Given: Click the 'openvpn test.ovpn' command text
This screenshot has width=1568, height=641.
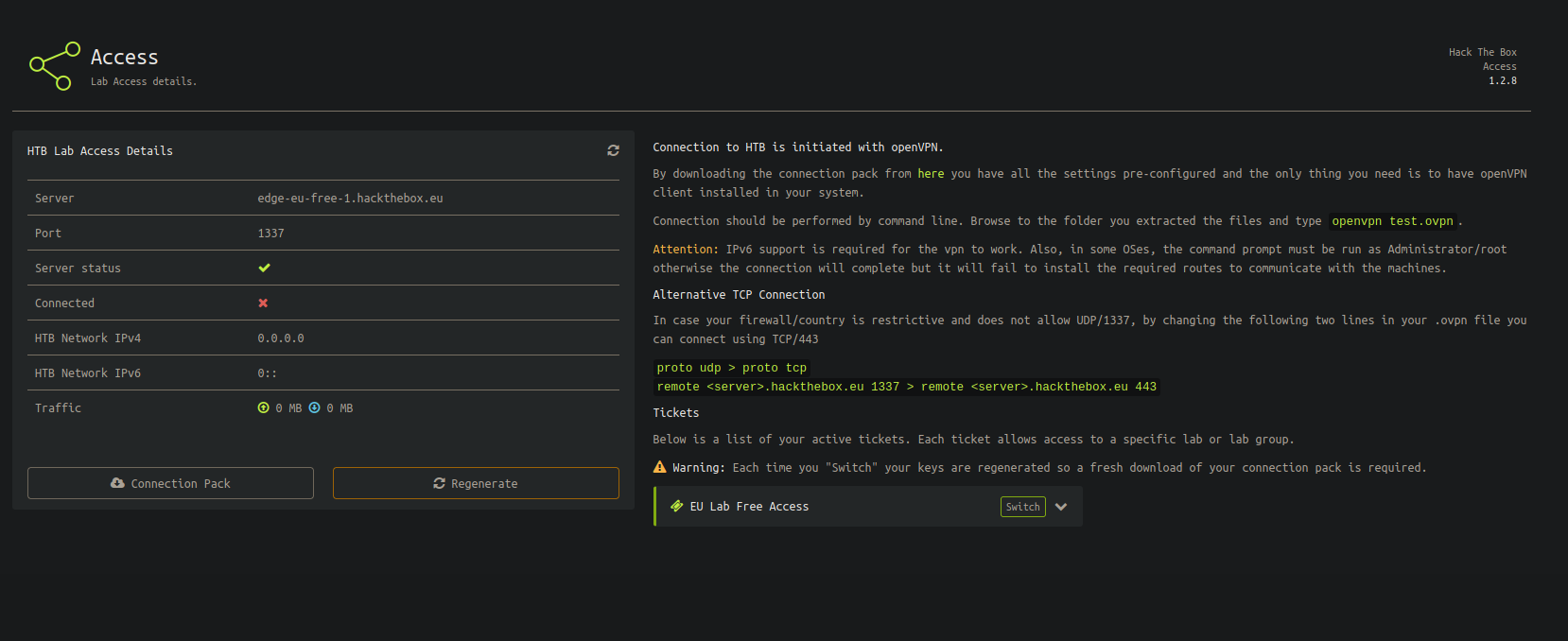Looking at the screenshot, I should tap(1392, 221).
